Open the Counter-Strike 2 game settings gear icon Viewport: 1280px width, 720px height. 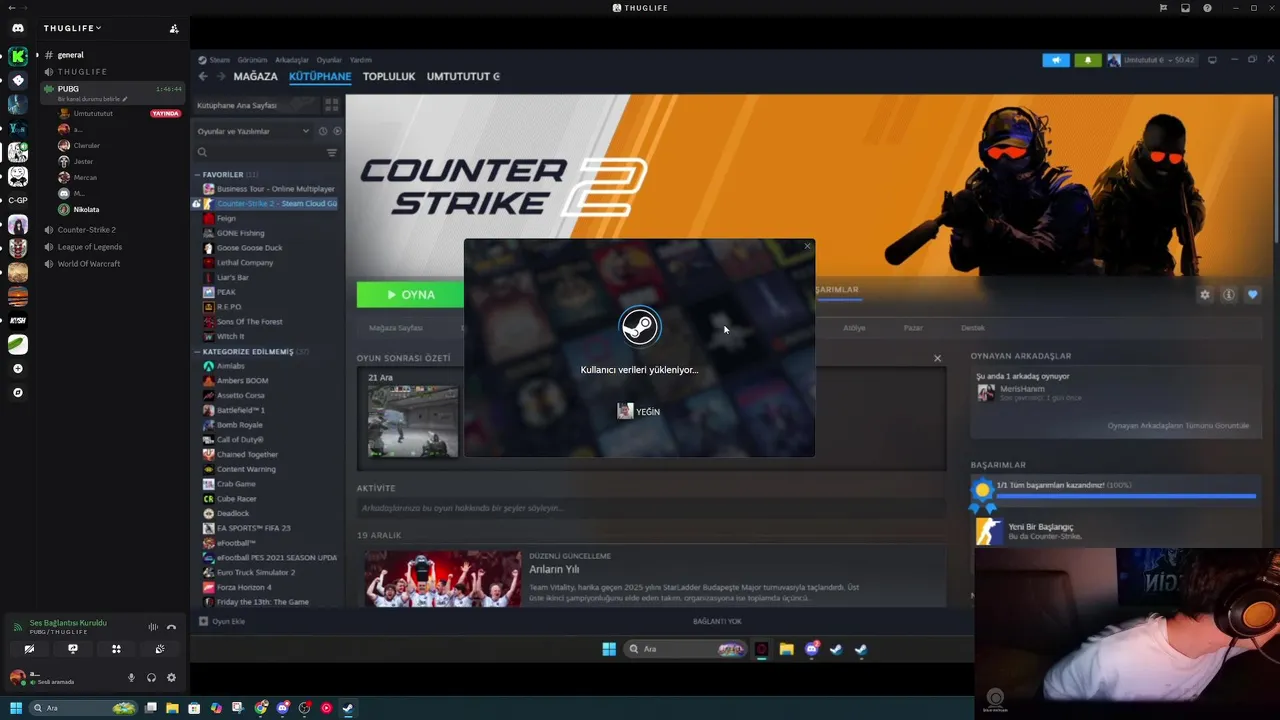pyautogui.click(x=1205, y=295)
